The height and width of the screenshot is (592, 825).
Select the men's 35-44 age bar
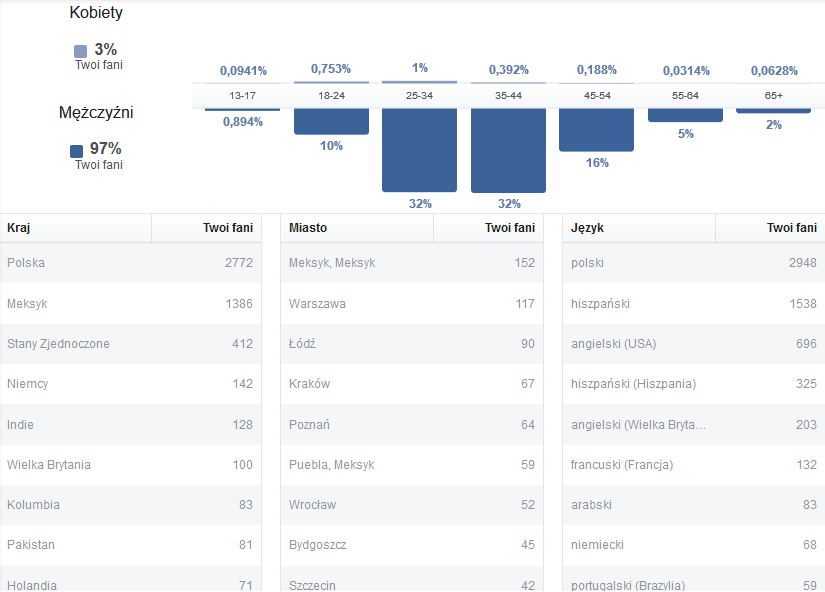point(508,150)
